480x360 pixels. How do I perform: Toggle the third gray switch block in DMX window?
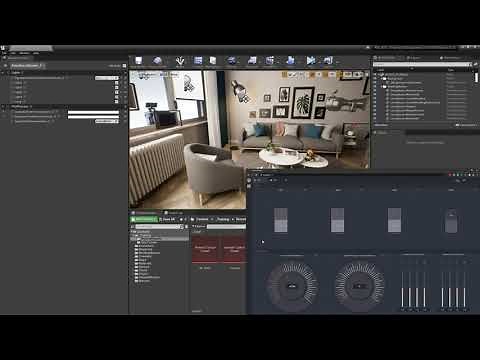(394, 220)
